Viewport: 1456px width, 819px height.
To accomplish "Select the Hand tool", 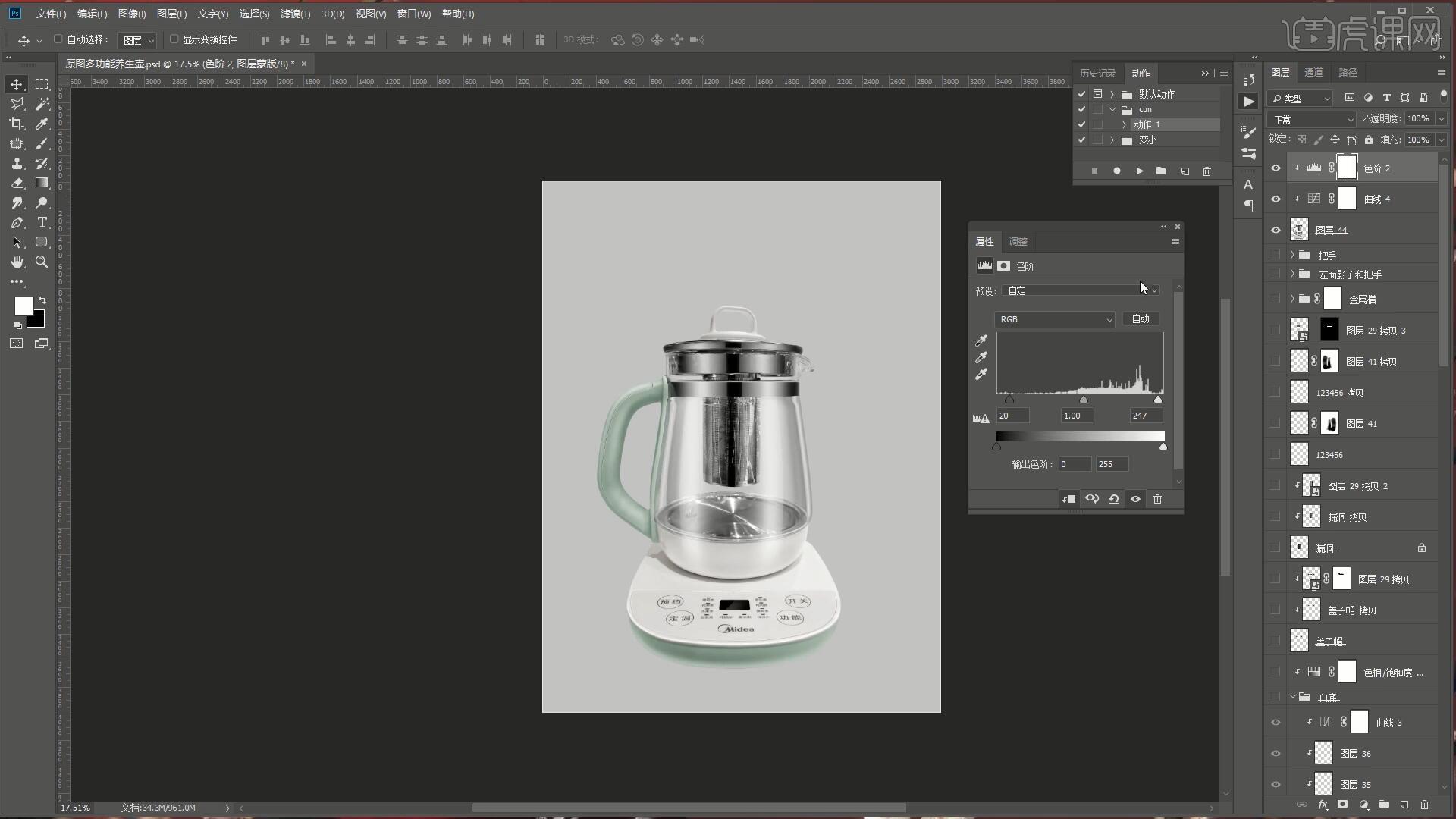I will (x=16, y=262).
